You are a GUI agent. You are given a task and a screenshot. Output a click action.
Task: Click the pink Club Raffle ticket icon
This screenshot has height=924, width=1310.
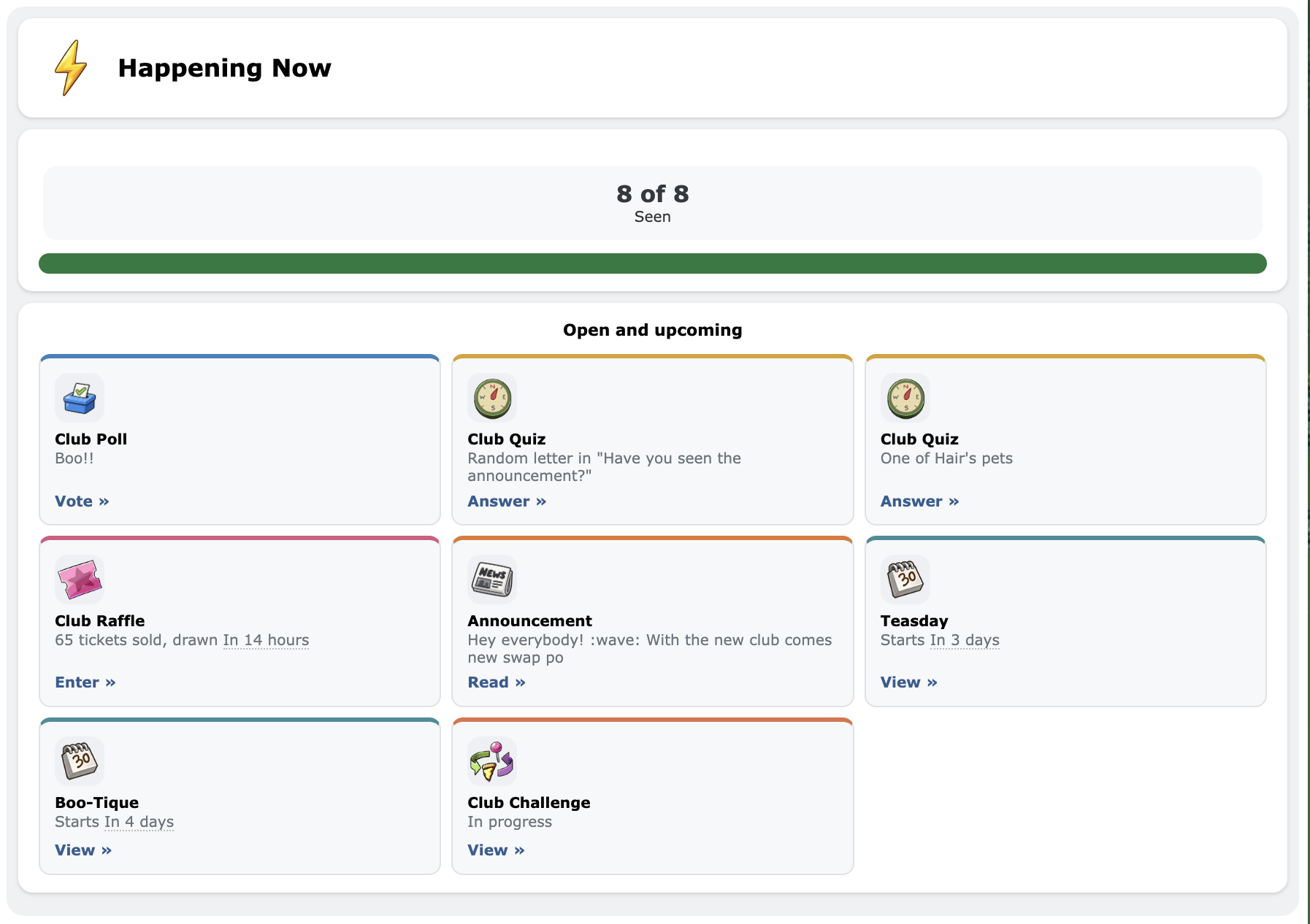(x=80, y=580)
